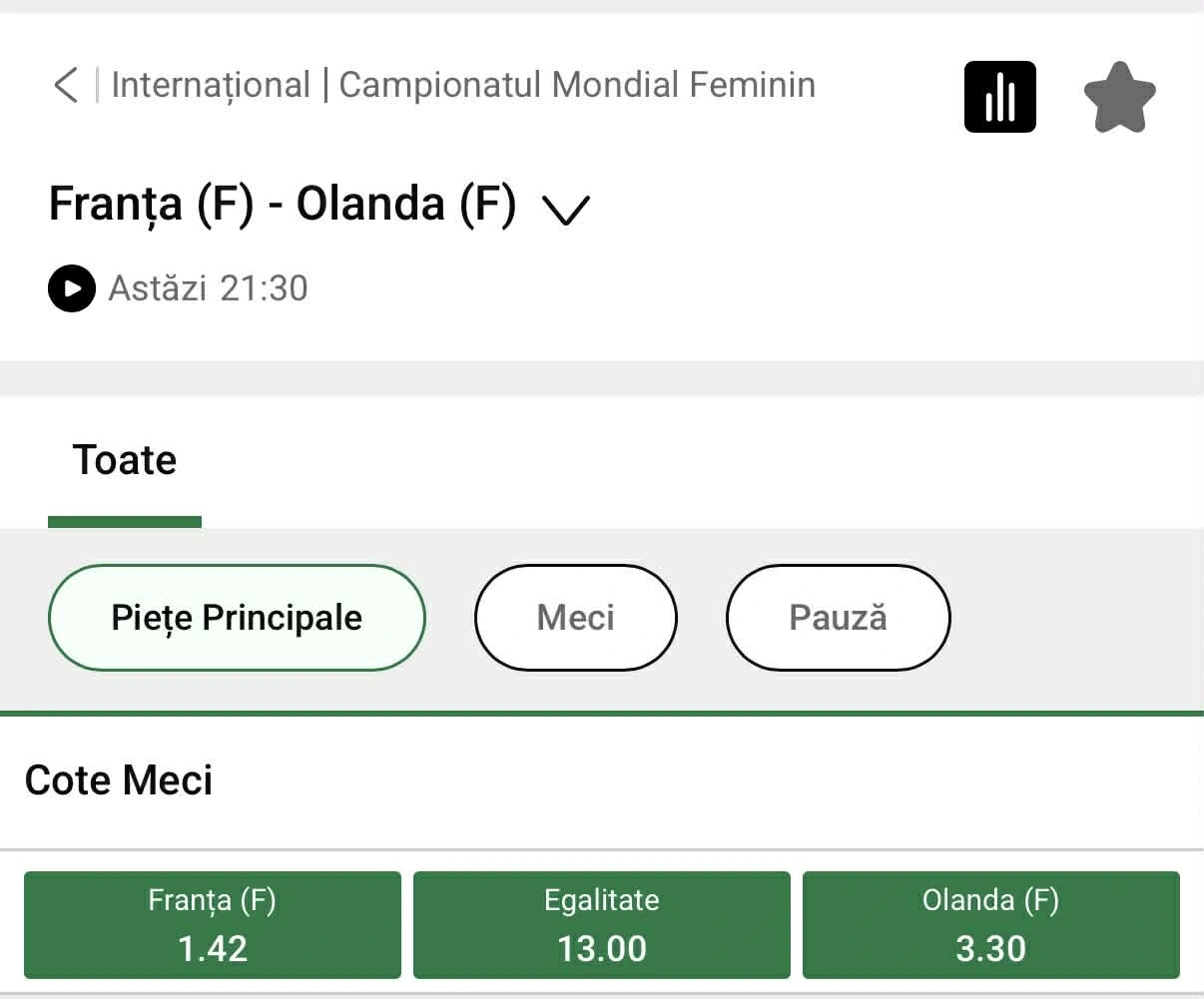Favorite this match using the star icon

(1120, 96)
